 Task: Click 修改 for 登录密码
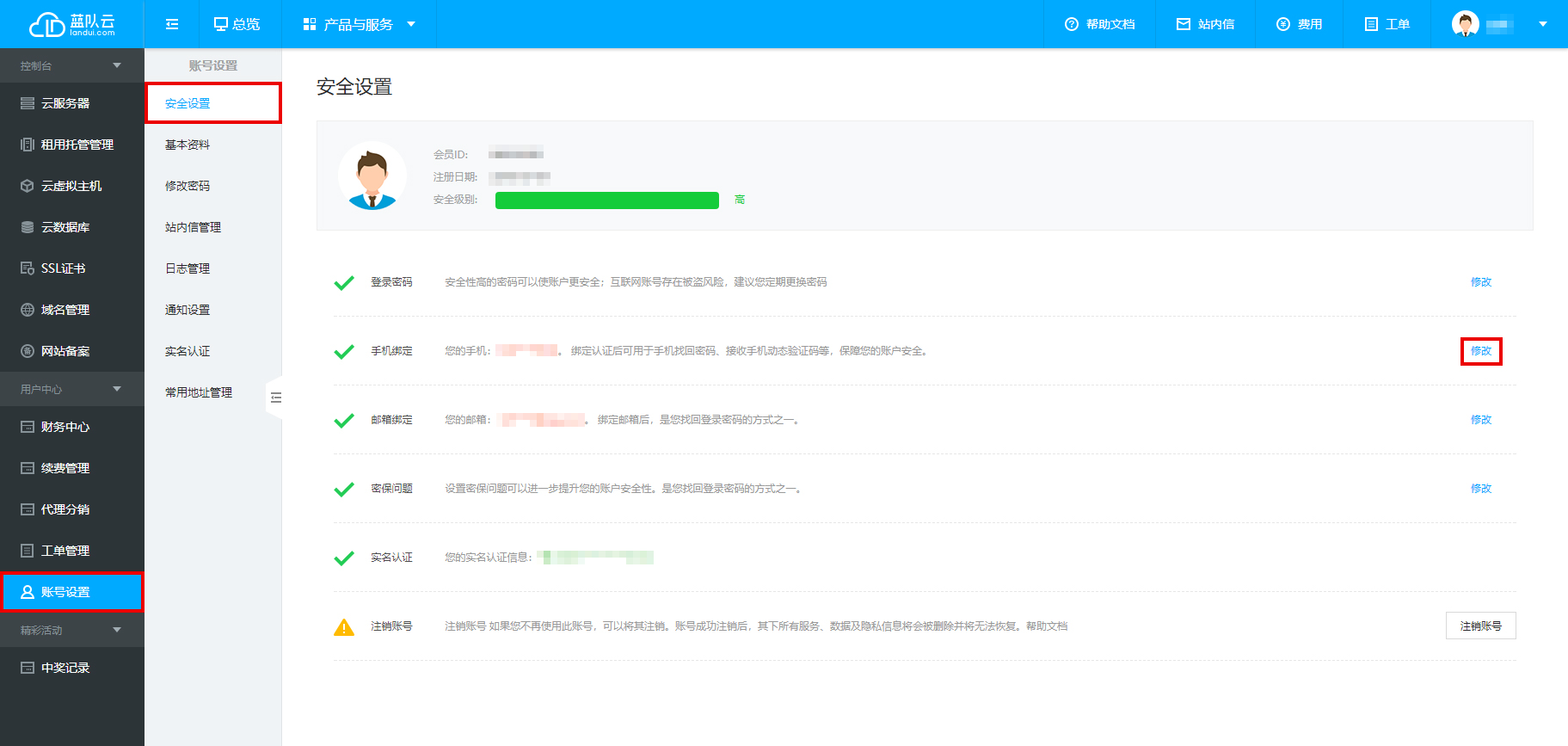tap(1481, 282)
